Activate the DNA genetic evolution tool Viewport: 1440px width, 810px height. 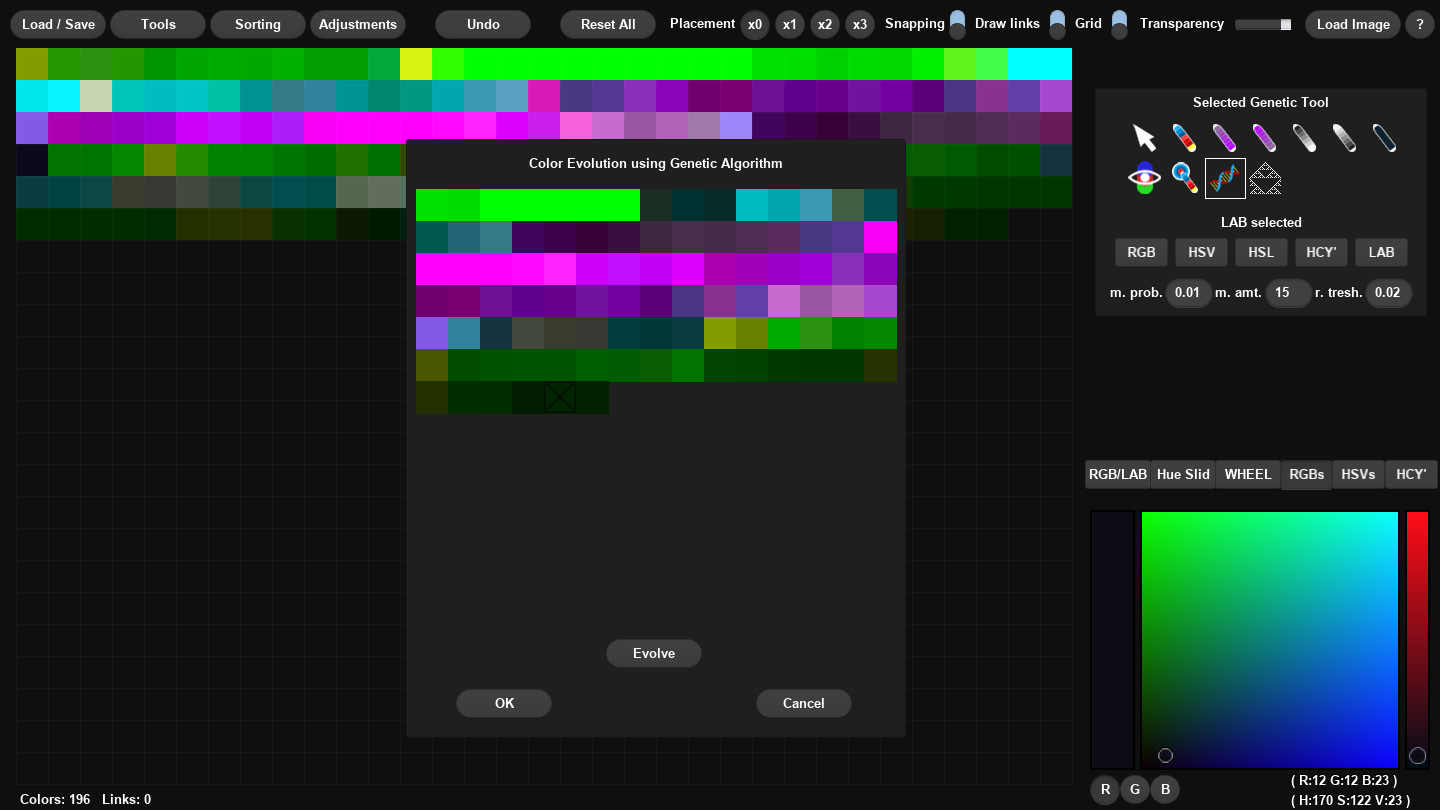1223,177
